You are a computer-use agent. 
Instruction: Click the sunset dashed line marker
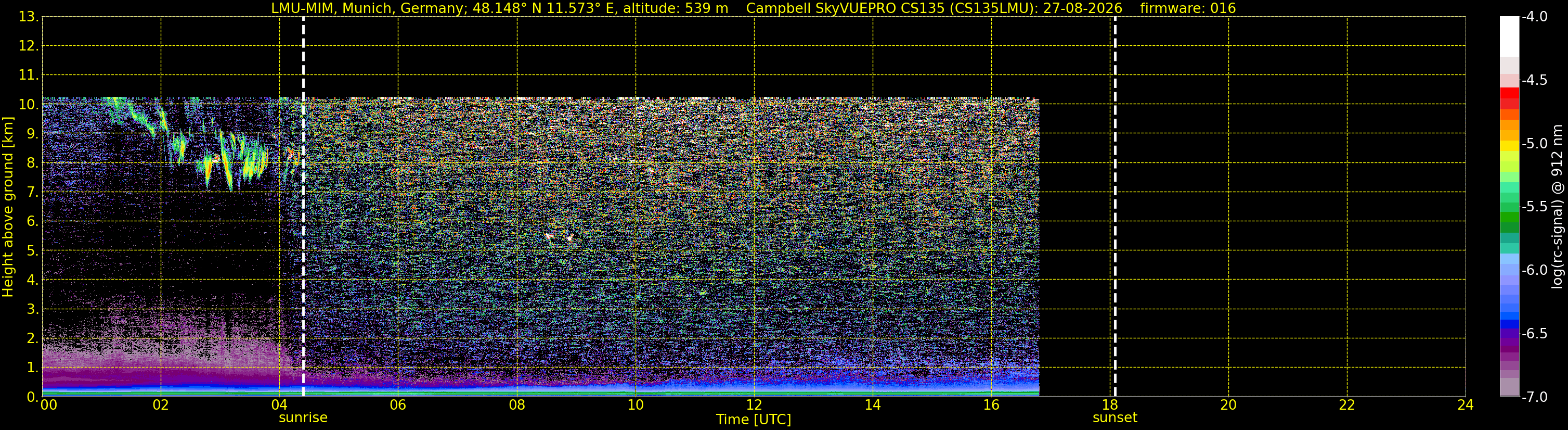1115,207
